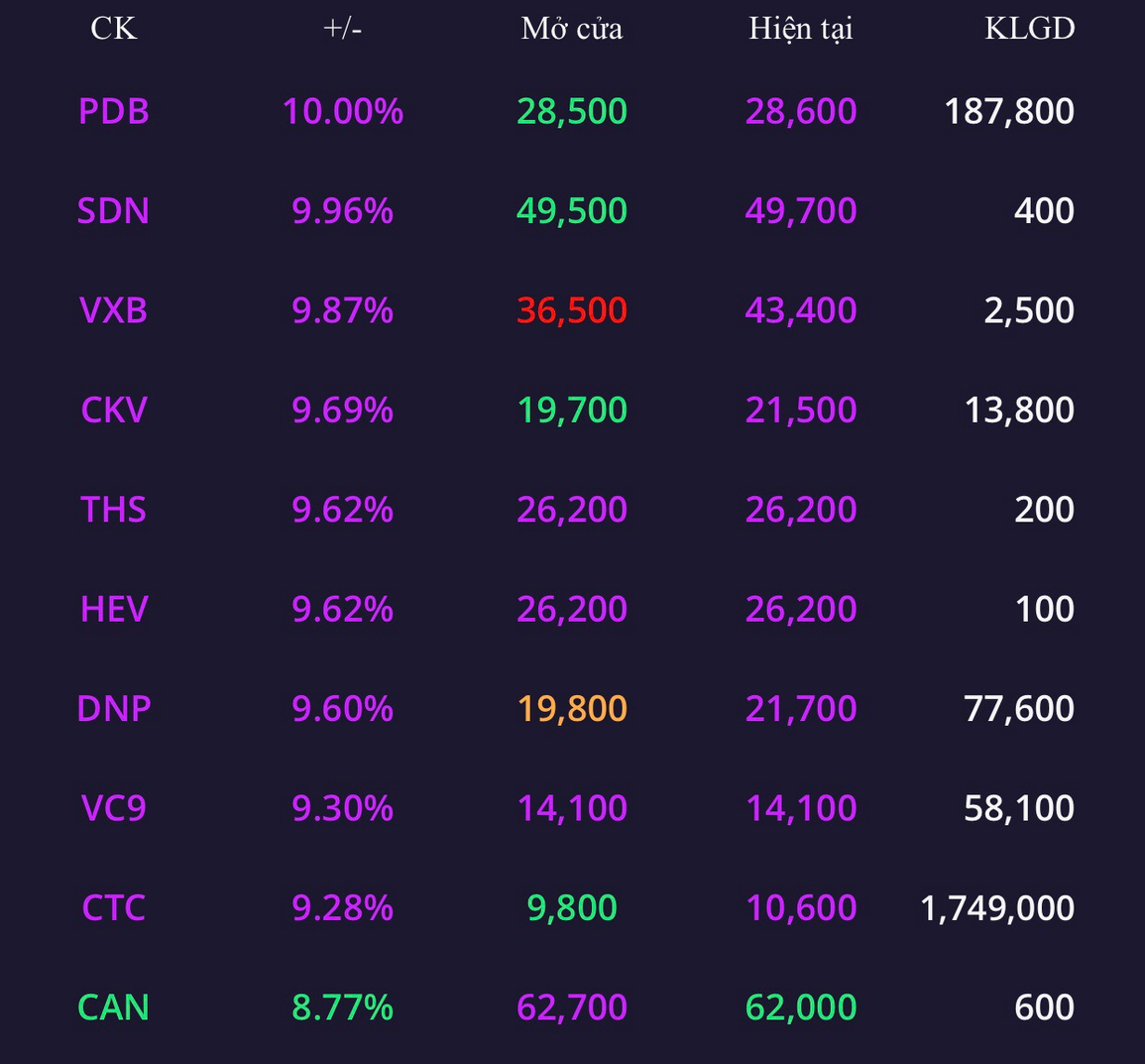
Task: Open the green CAN stock ticker
Action: (x=114, y=1007)
